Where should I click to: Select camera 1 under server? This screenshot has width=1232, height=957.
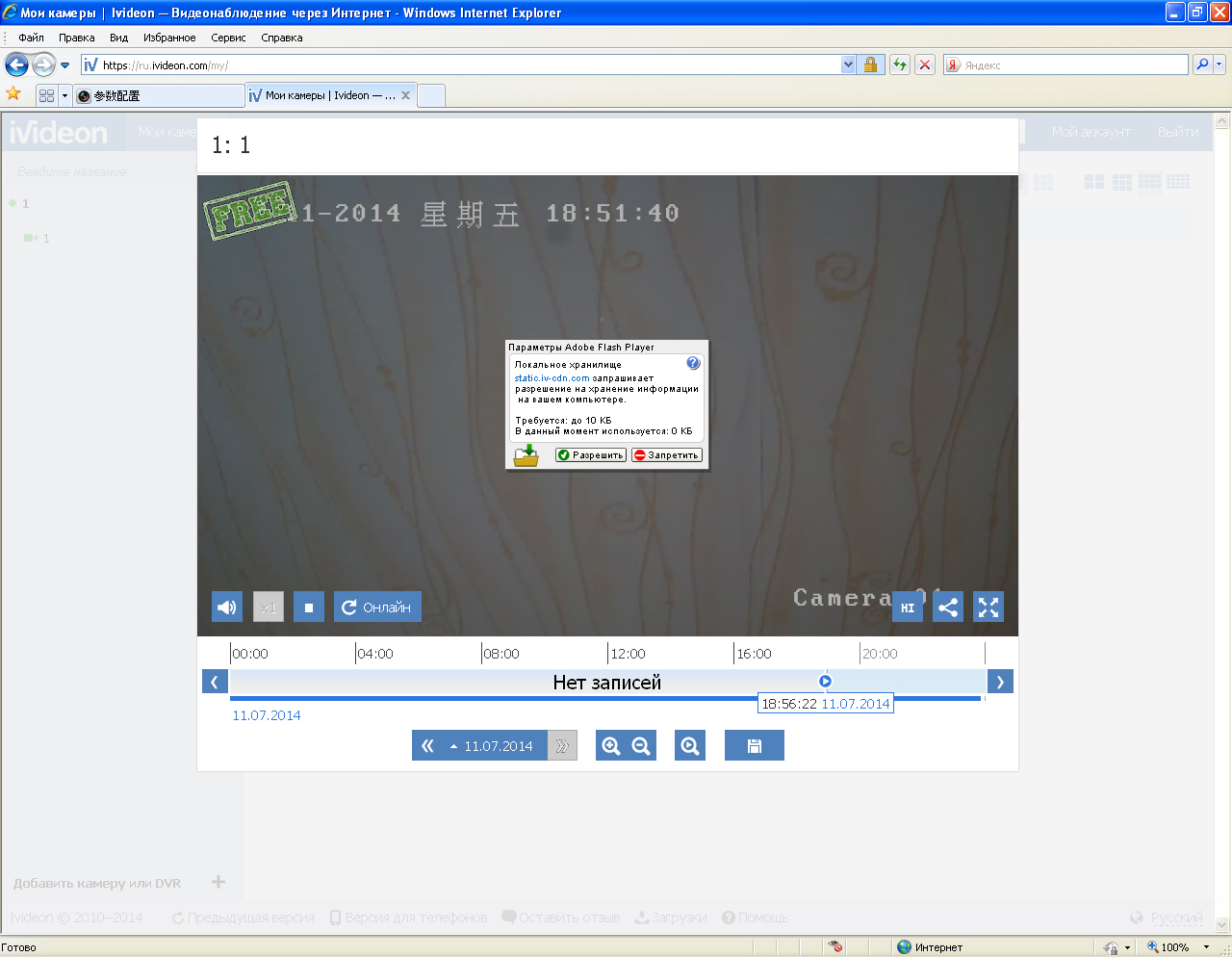point(38,238)
